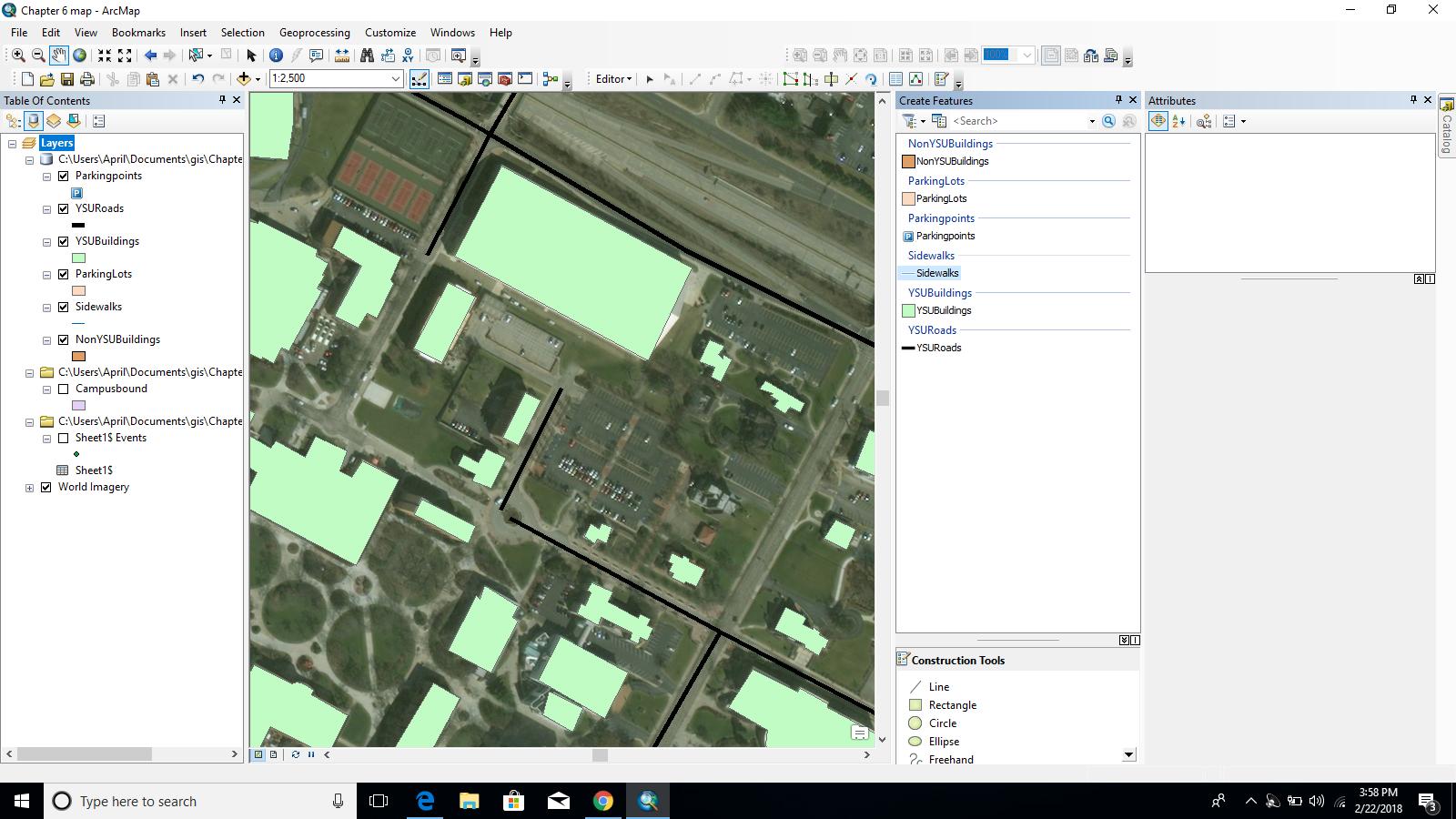
Task: Undo the last action
Action: (x=197, y=79)
